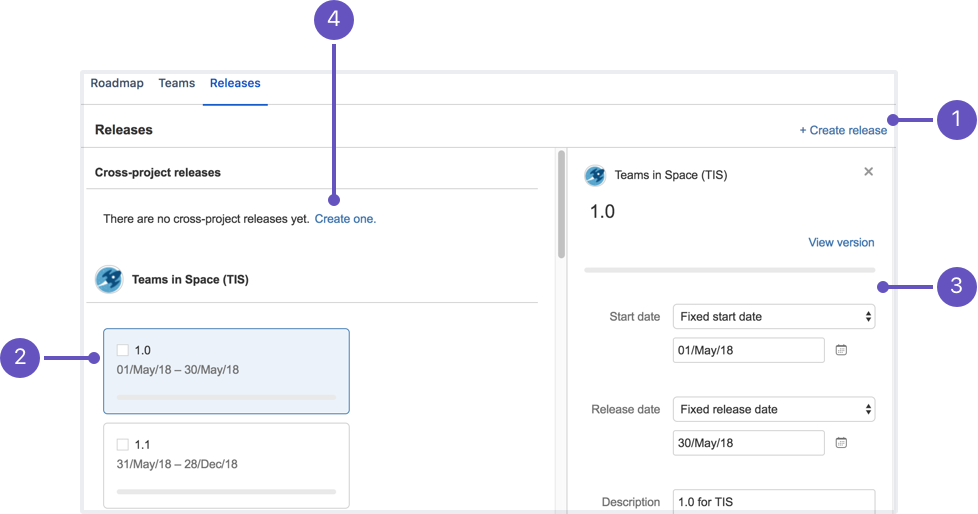Image resolution: width=978 pixels, height=514 pixels.
Task: Click the Create one link
Action: click(x=345, y=219)
